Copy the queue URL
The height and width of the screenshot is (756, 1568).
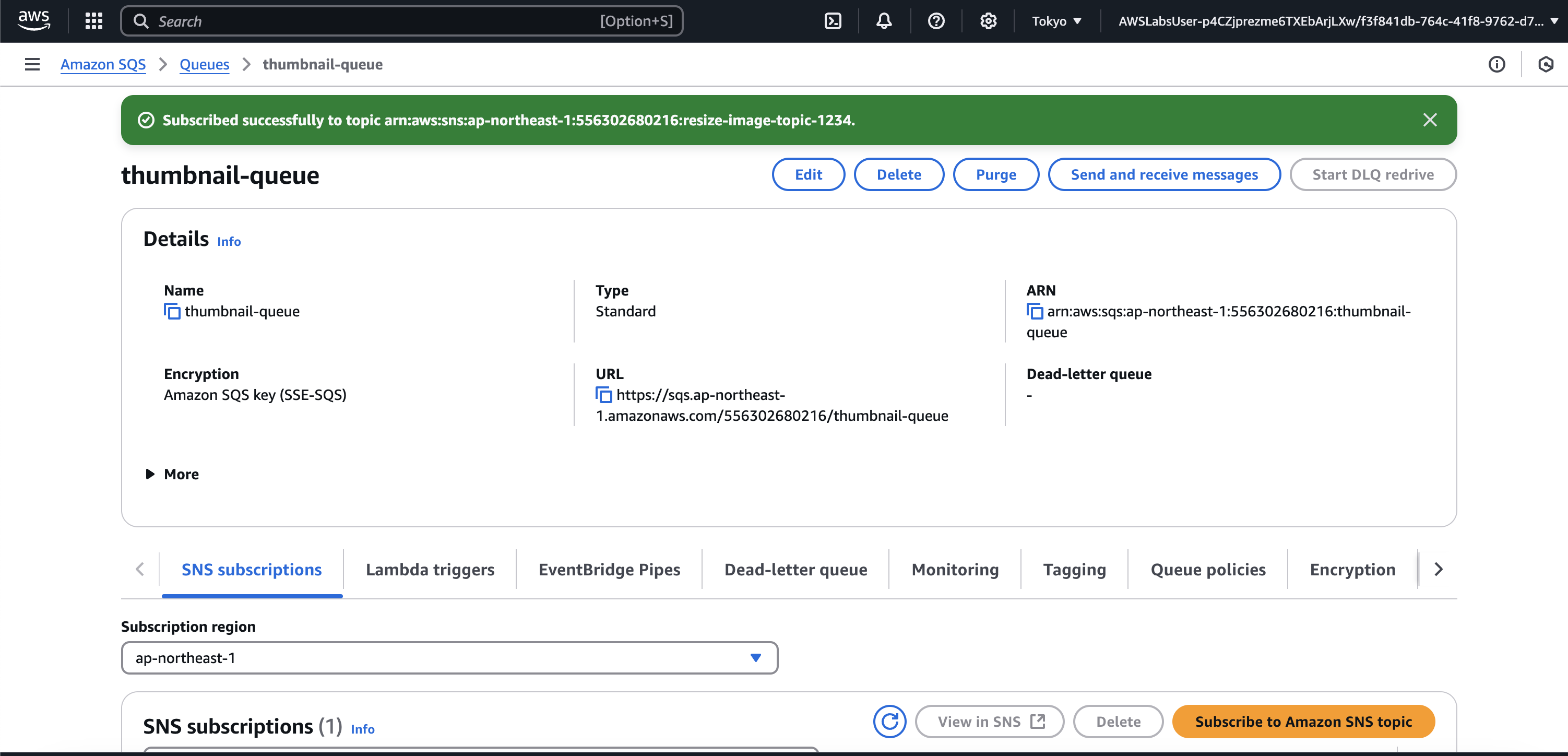(604, 395)
